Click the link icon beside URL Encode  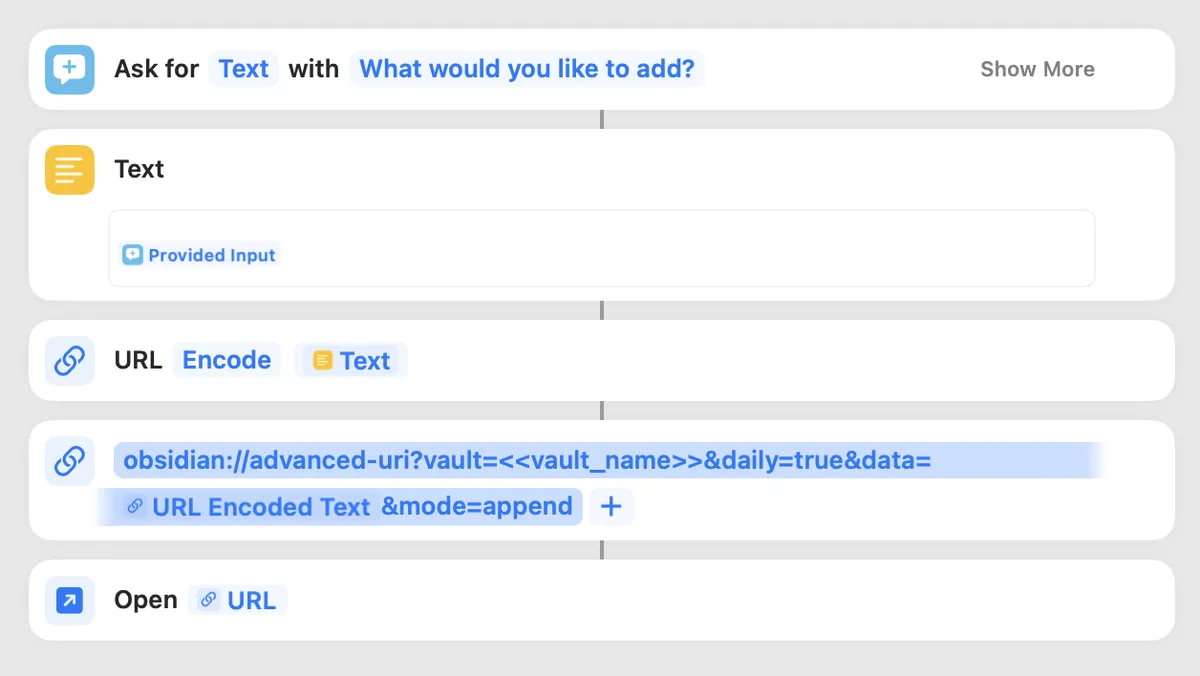pos(69,360)
